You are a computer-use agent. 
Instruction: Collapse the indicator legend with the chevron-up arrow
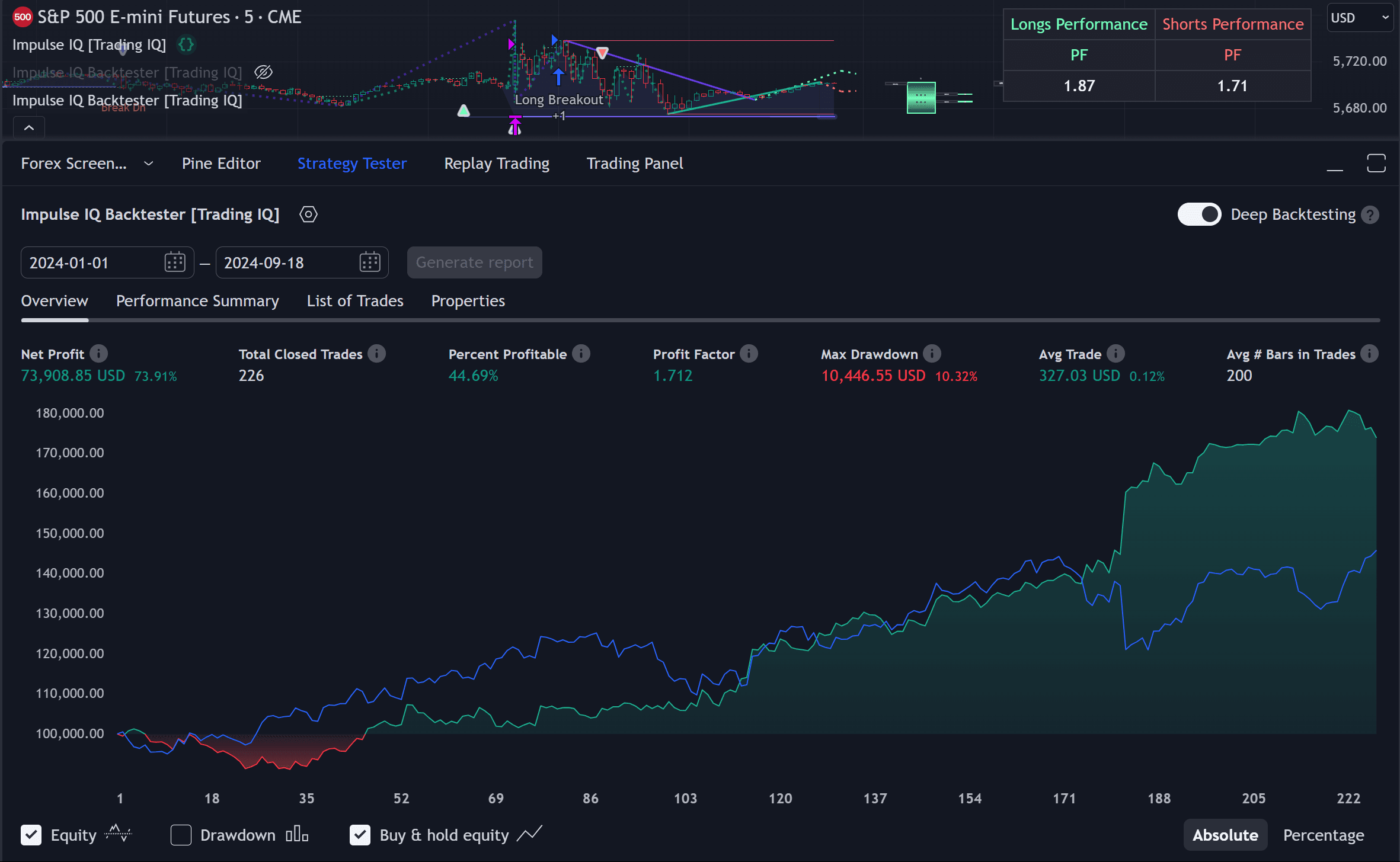tap(28, 127)
